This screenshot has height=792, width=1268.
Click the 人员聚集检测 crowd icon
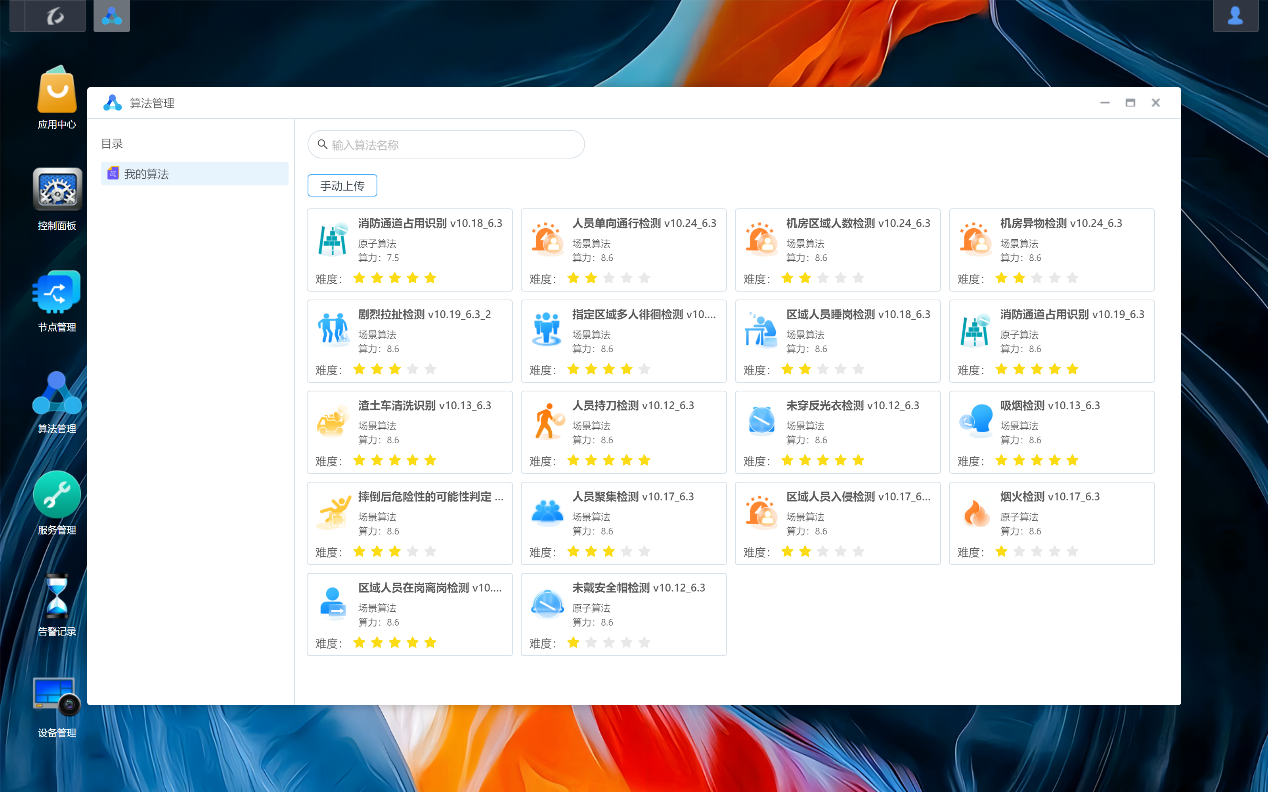coord(547,512)
